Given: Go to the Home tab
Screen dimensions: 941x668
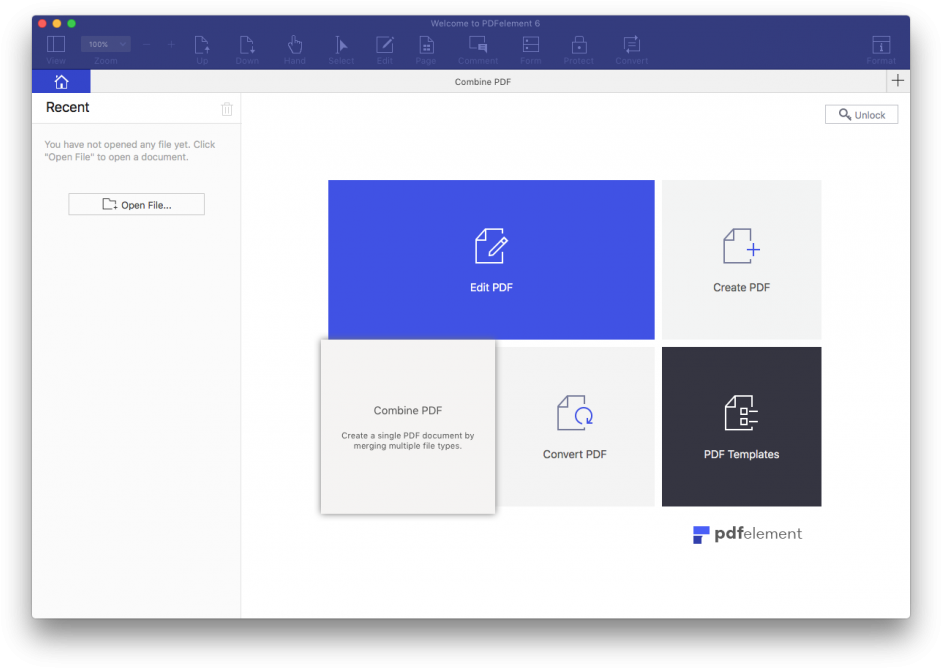Looking at the screenshot, I should (x=60, y=81).
